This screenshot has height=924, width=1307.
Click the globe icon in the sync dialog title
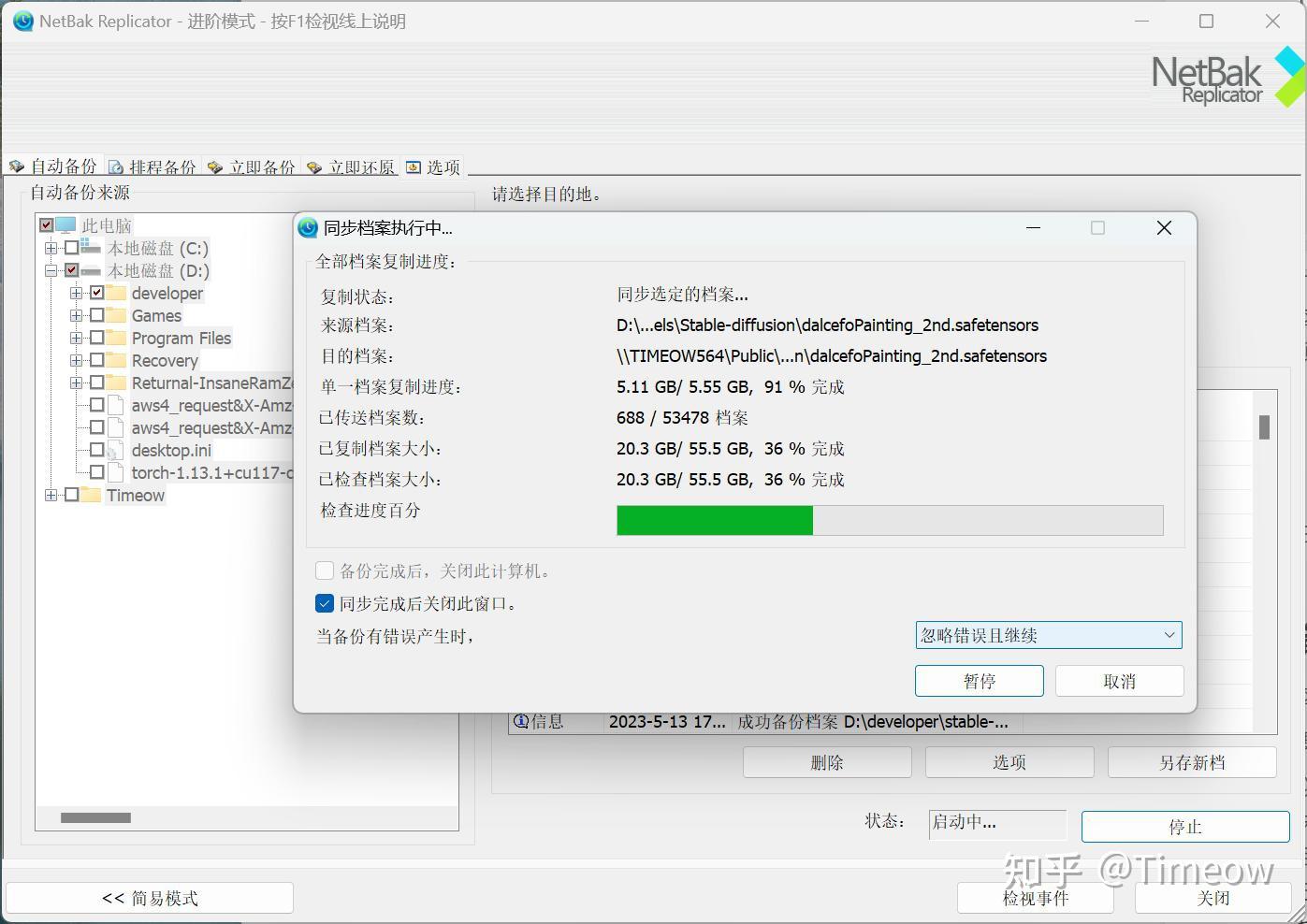pyautogui.click(x=308, y=227)
